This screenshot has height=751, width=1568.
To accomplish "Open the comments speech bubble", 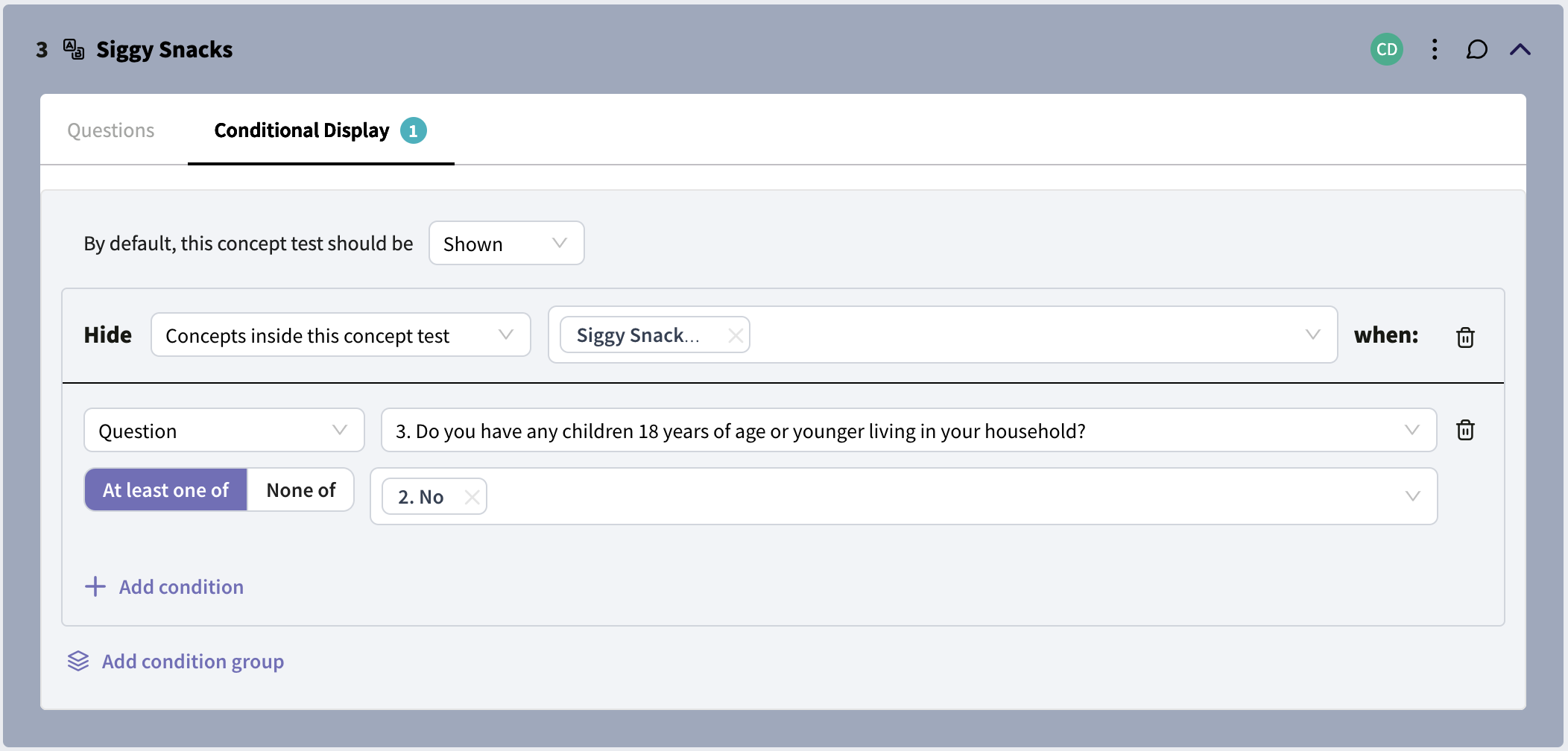I will 1476,50.
